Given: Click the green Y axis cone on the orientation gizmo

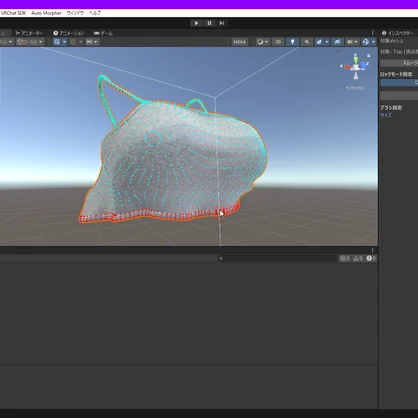Looking at the screenshot, I should tap(356, 59).
